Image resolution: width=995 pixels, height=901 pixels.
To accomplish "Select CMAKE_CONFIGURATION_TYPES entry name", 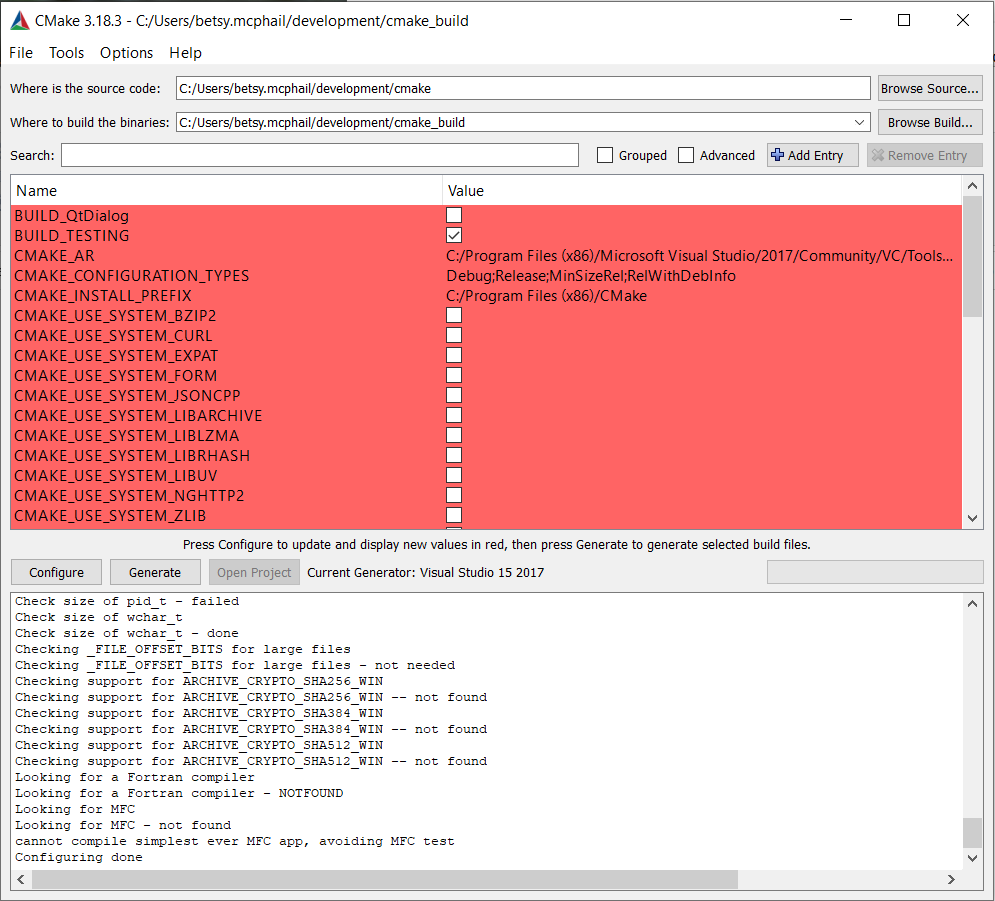I will [x=131, y=275].
